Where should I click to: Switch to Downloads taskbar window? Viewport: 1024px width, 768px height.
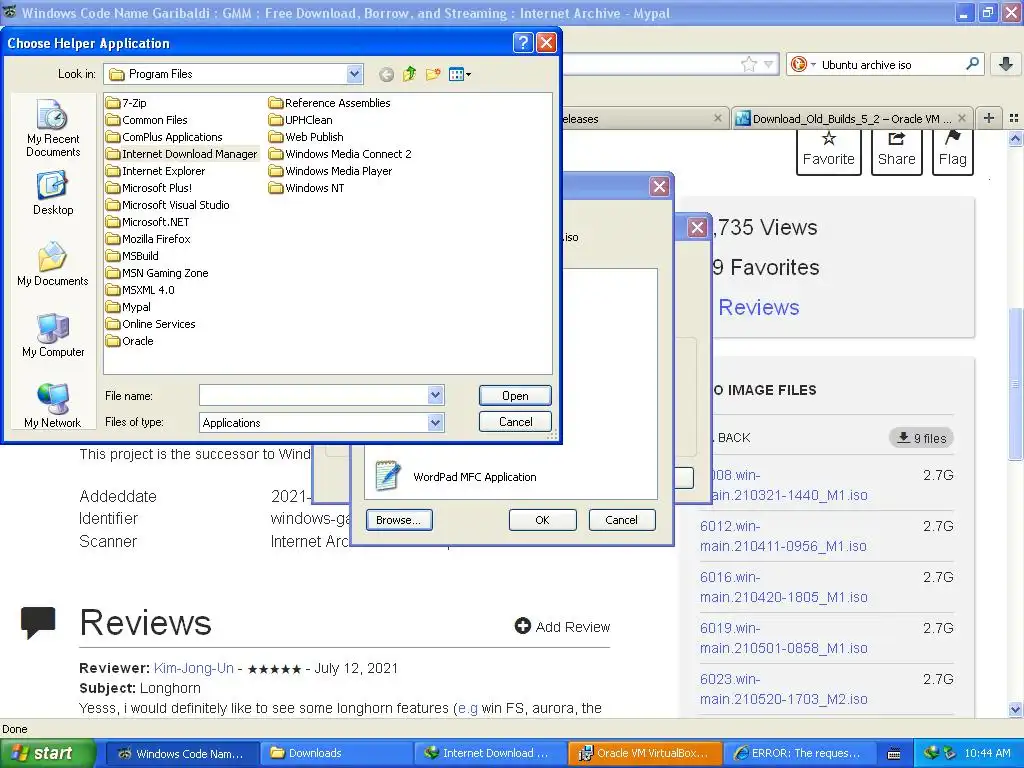[x=336, y=753]
